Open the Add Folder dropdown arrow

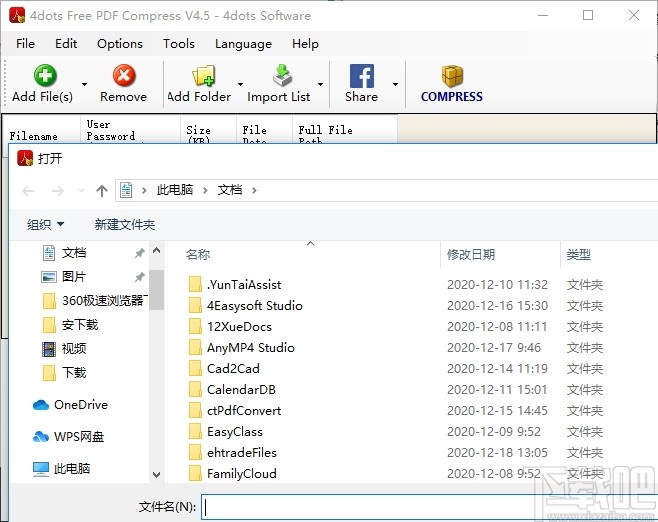point(240,84)
